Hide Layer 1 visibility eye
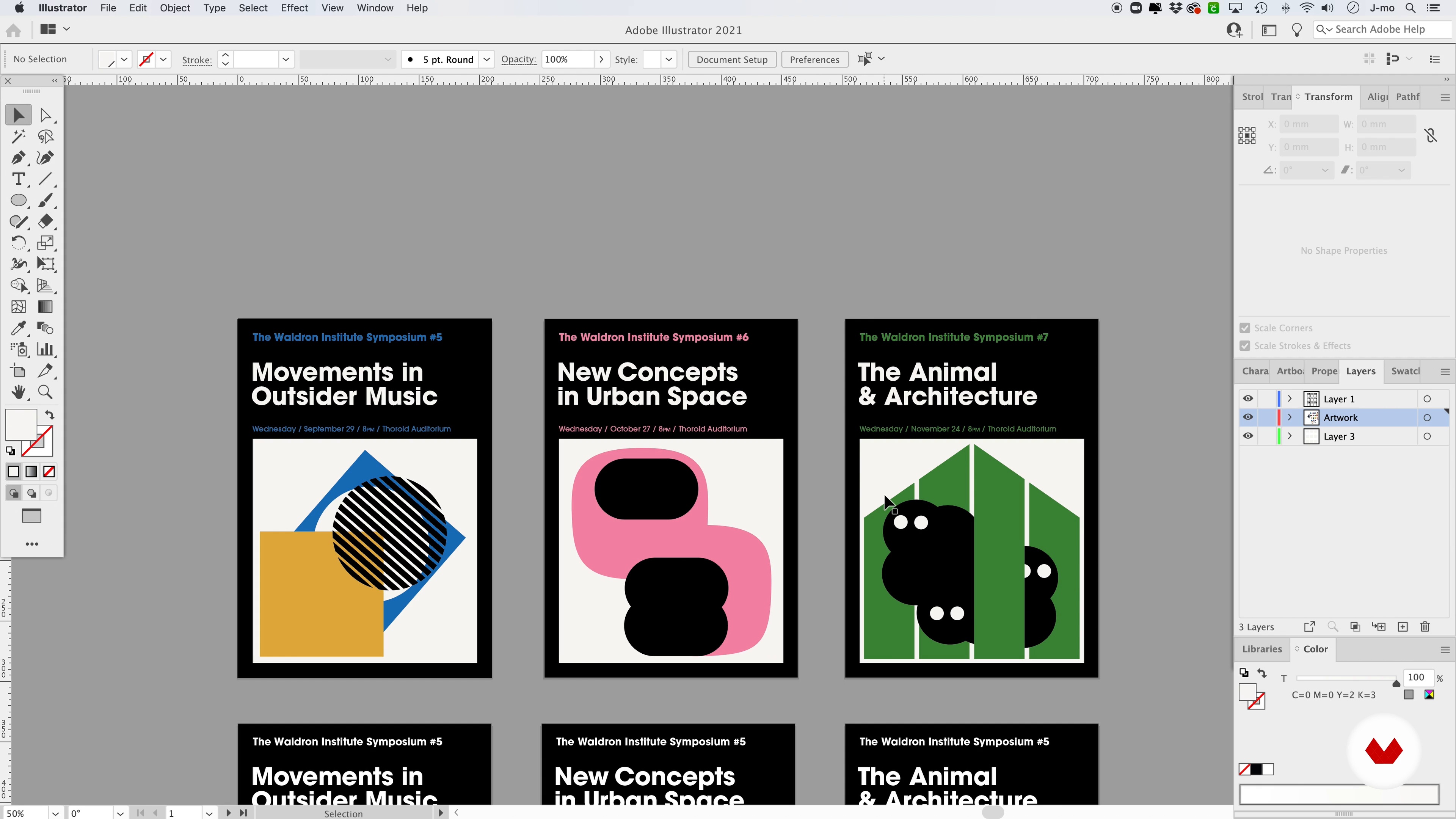The height and width of the screenshot is (819, 1456). click(1248, 399)
